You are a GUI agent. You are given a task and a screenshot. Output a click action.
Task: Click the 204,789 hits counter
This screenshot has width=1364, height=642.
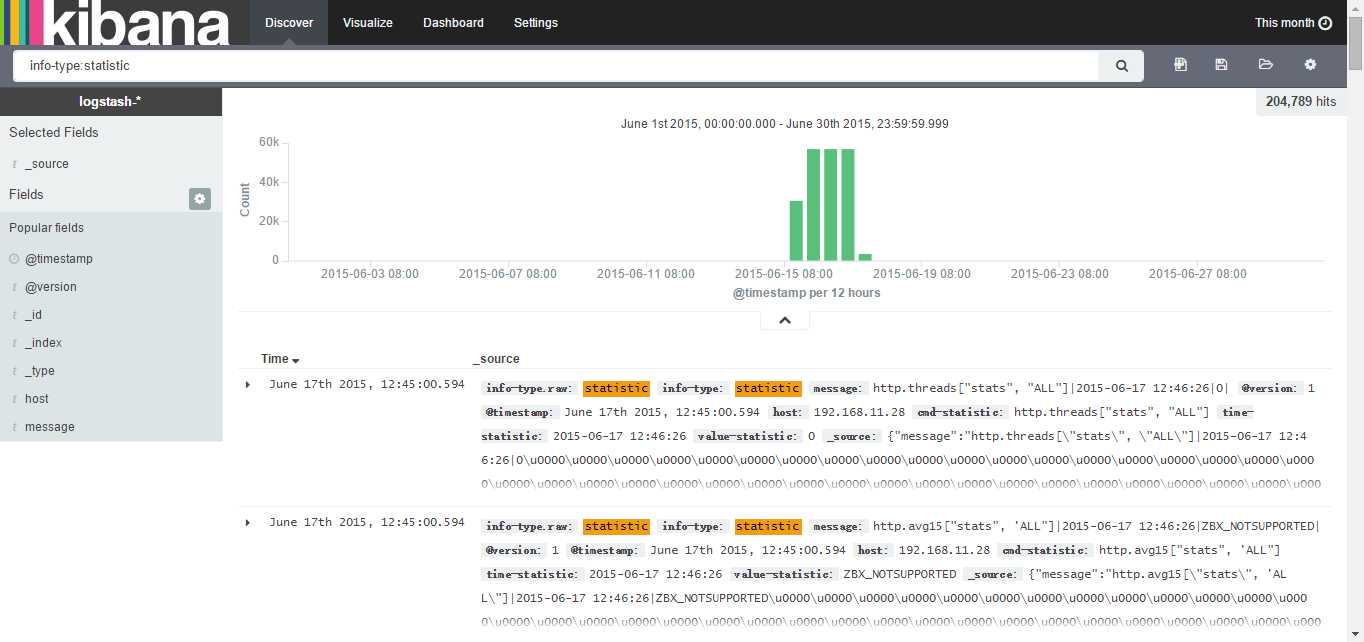click(1300, 102)
